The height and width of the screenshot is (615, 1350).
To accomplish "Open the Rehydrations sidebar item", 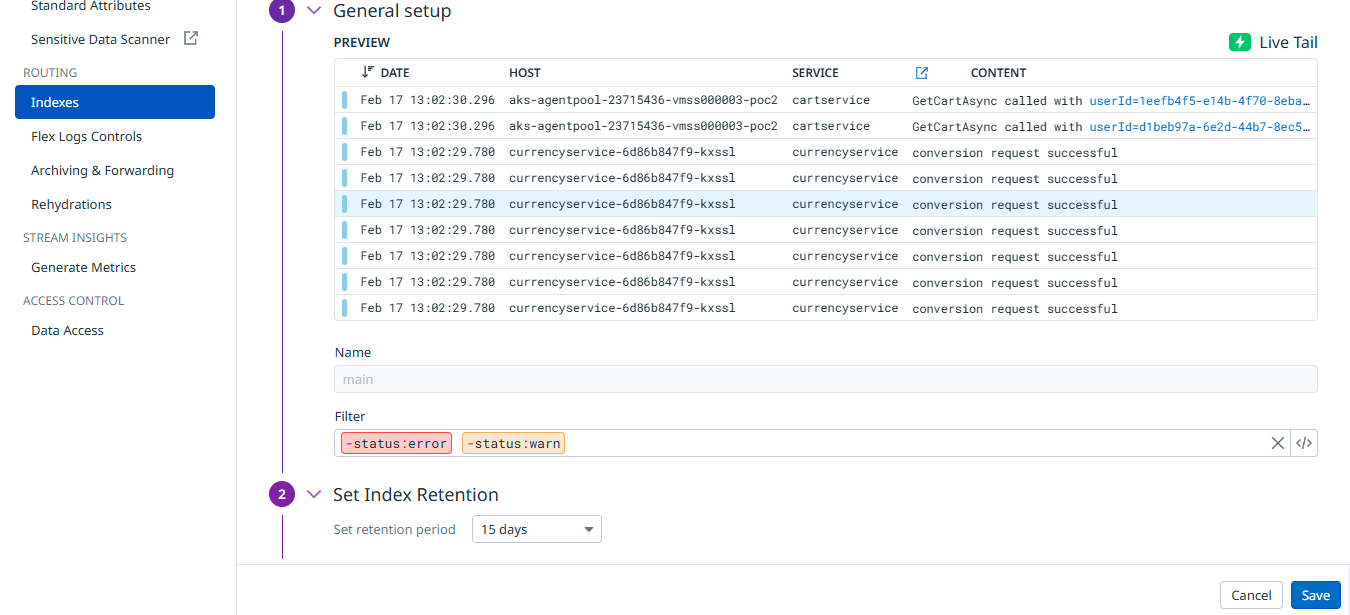I will [x=71, y=204].
